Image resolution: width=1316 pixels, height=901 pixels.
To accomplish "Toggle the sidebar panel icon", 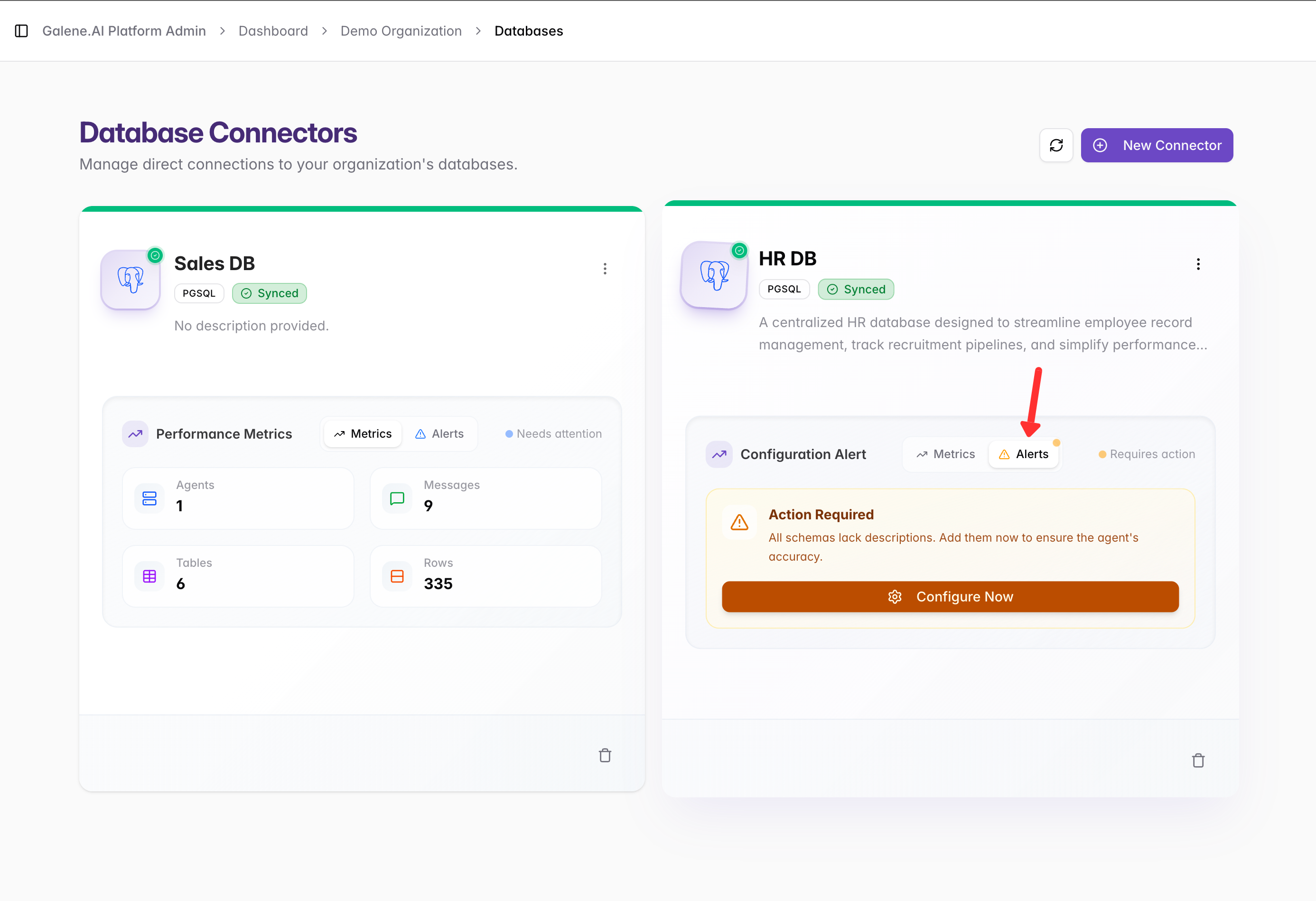I will [x=21, y=30].
